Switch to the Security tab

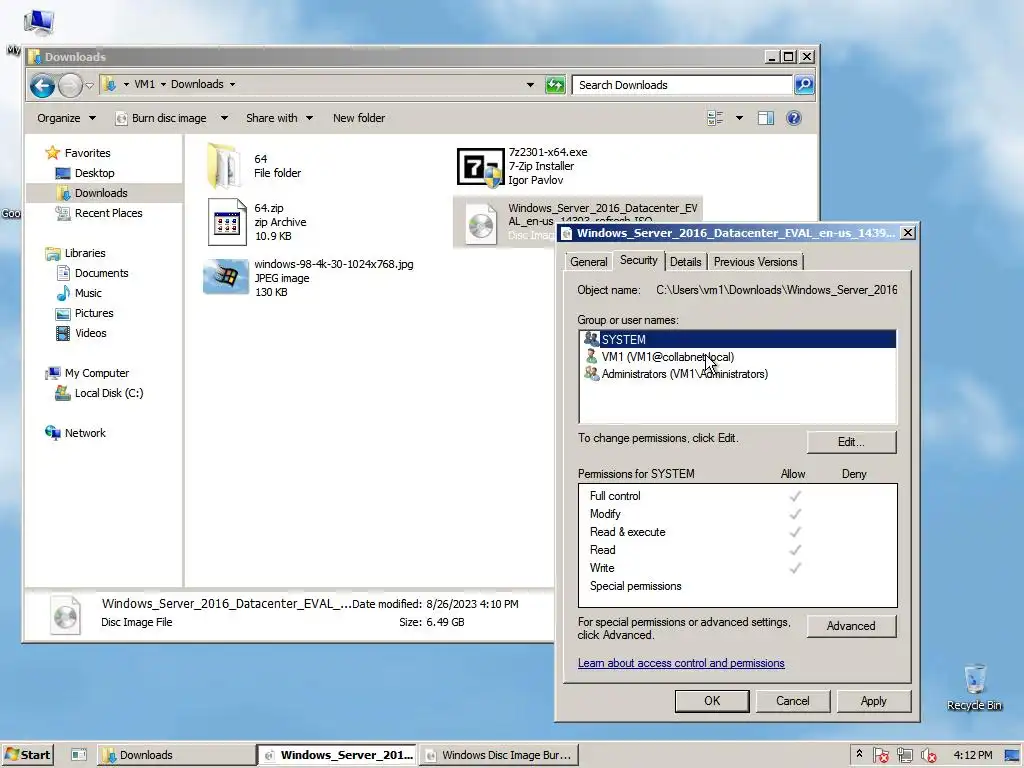coord(639,260)
